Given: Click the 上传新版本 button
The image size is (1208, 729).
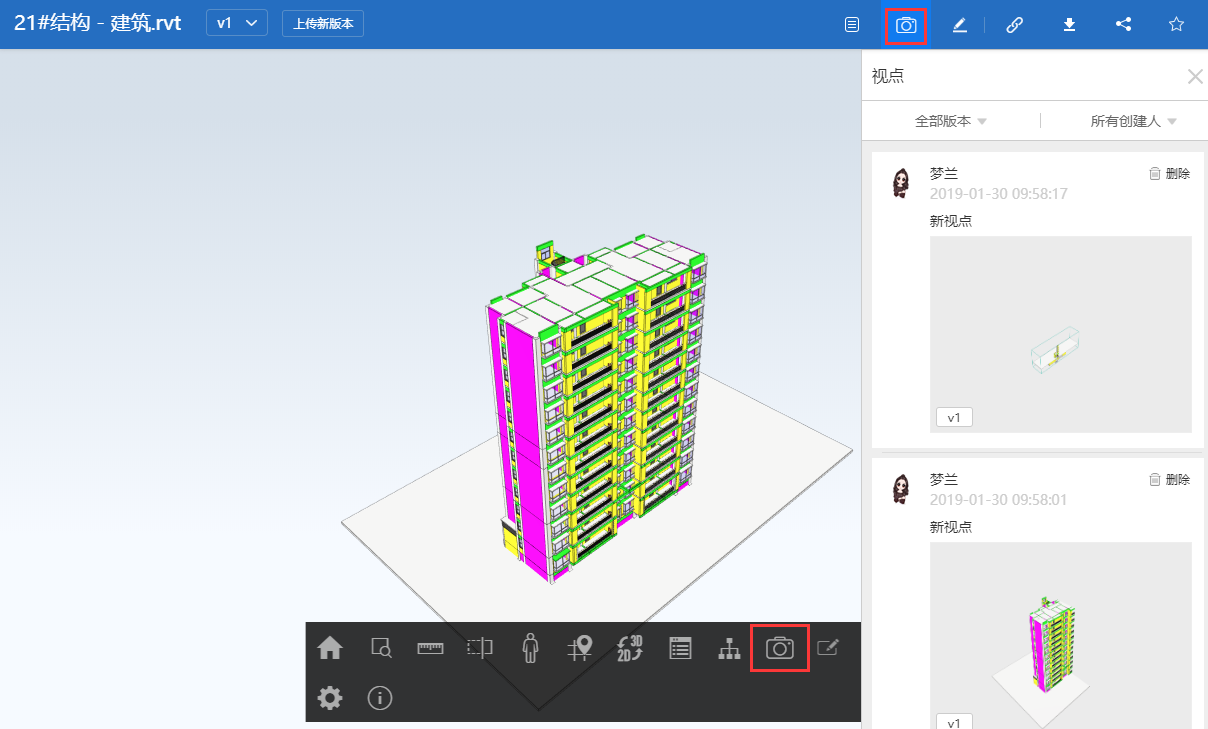Looking at the screenshot, I should [323, 23].
